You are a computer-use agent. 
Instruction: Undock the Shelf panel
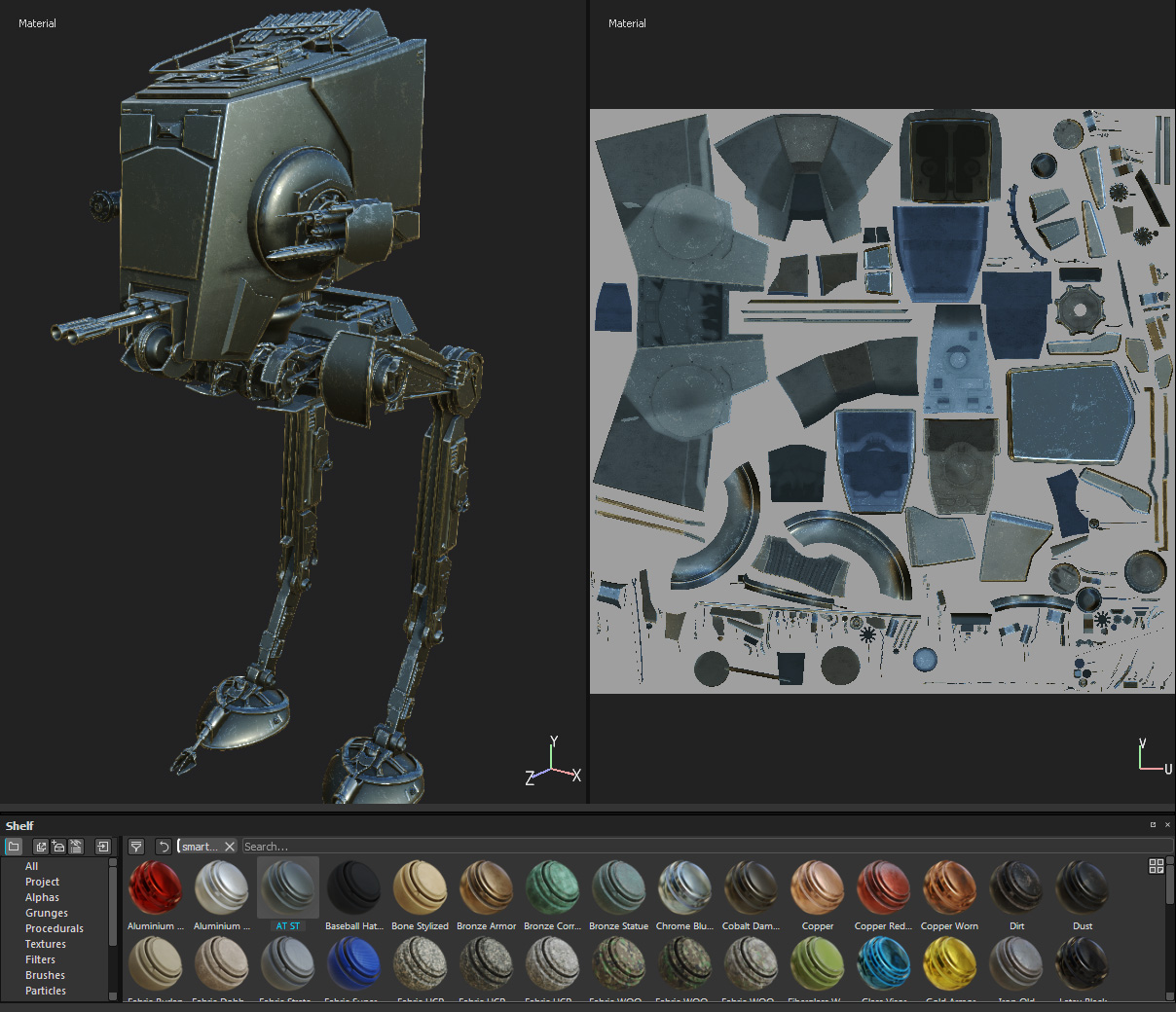[x=1153, y=825]
